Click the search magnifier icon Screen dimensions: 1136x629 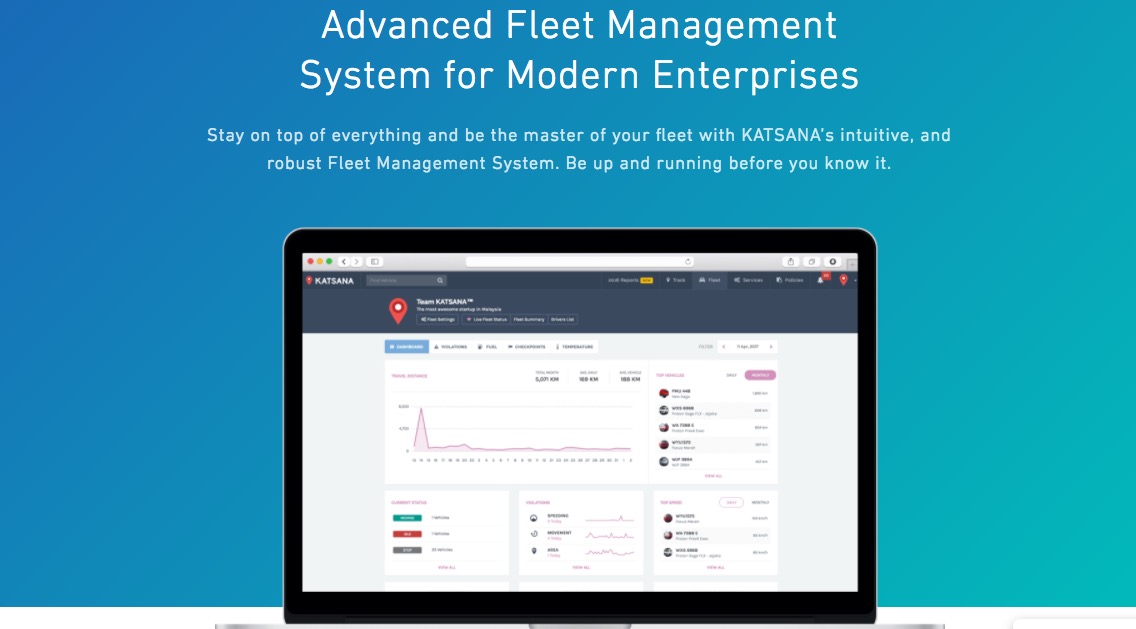point(440,280)
